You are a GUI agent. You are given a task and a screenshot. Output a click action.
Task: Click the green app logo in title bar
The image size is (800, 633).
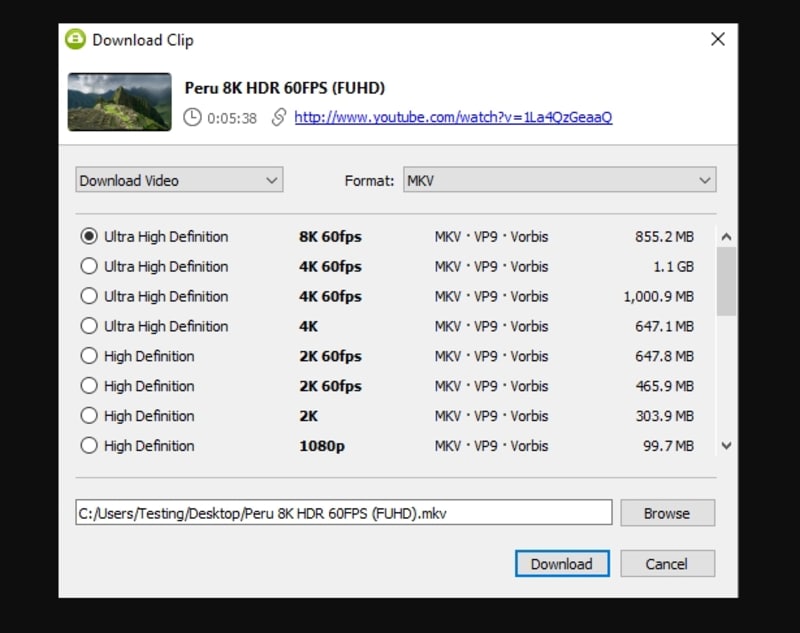tap(76, 39)
